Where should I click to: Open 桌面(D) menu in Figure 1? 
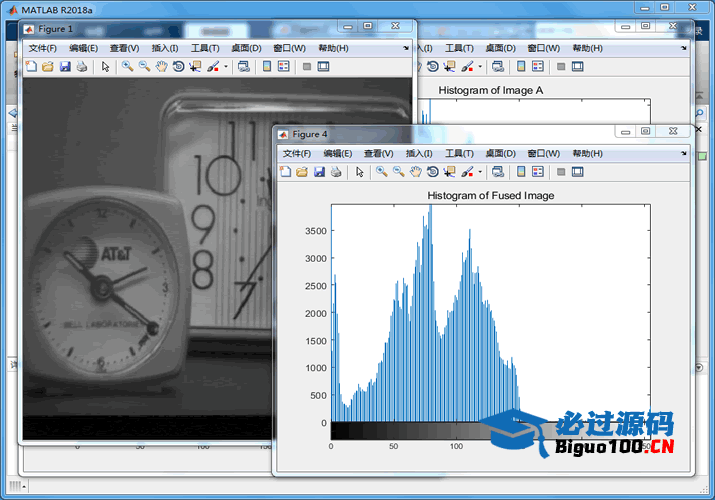pos(246,48)
